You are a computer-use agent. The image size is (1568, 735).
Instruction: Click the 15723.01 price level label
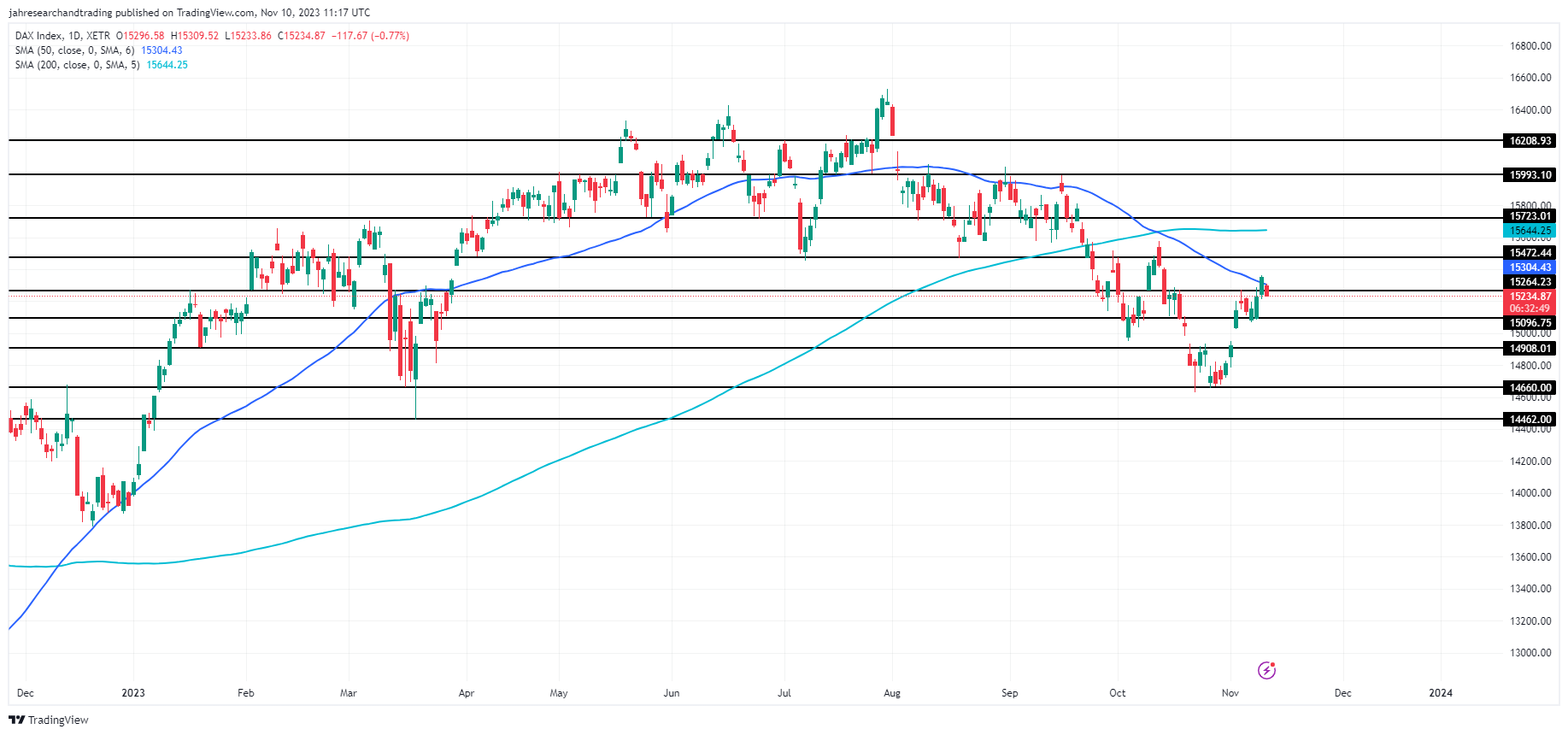(1530, 216)
